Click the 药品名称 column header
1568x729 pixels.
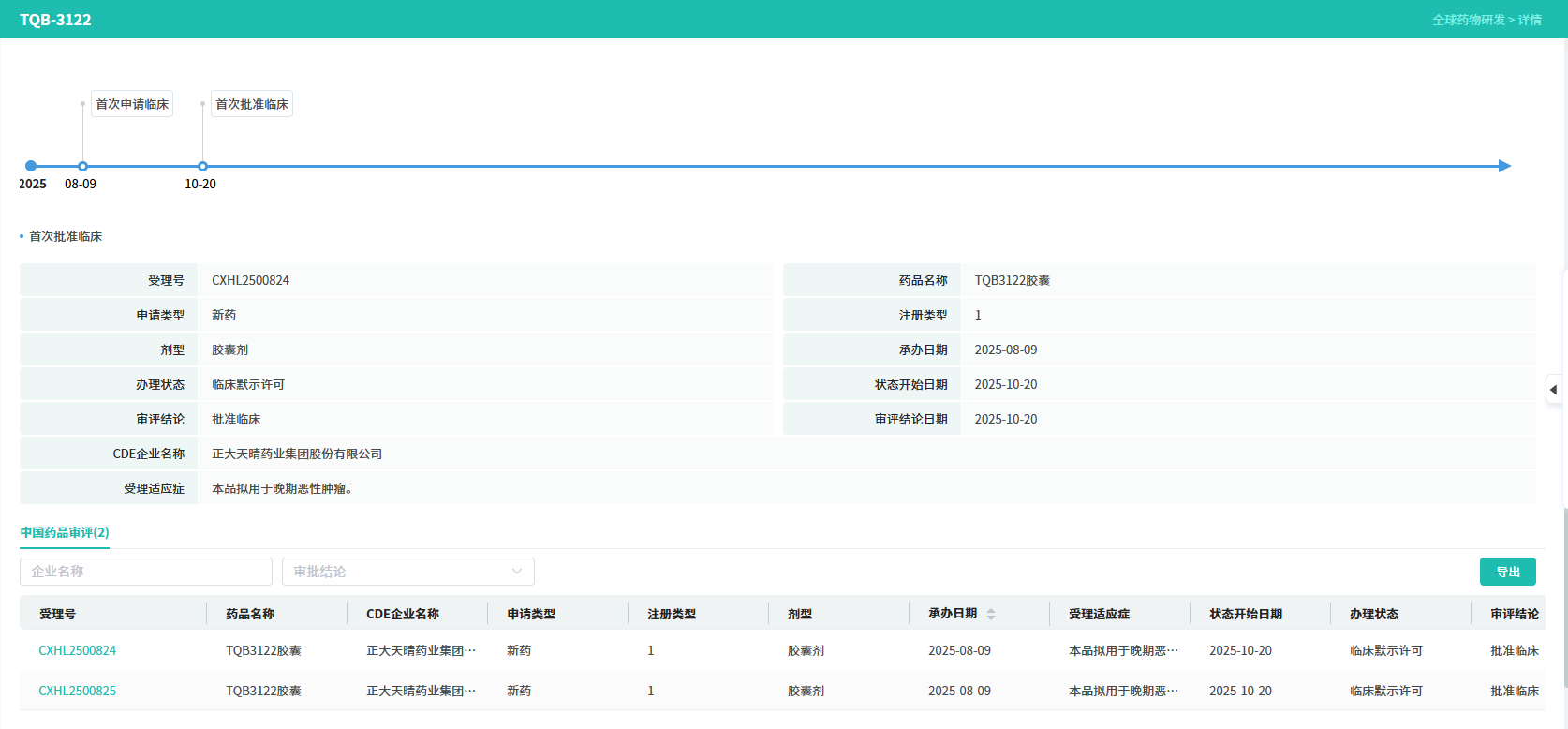pyautogui.click(x=250, y=614)
